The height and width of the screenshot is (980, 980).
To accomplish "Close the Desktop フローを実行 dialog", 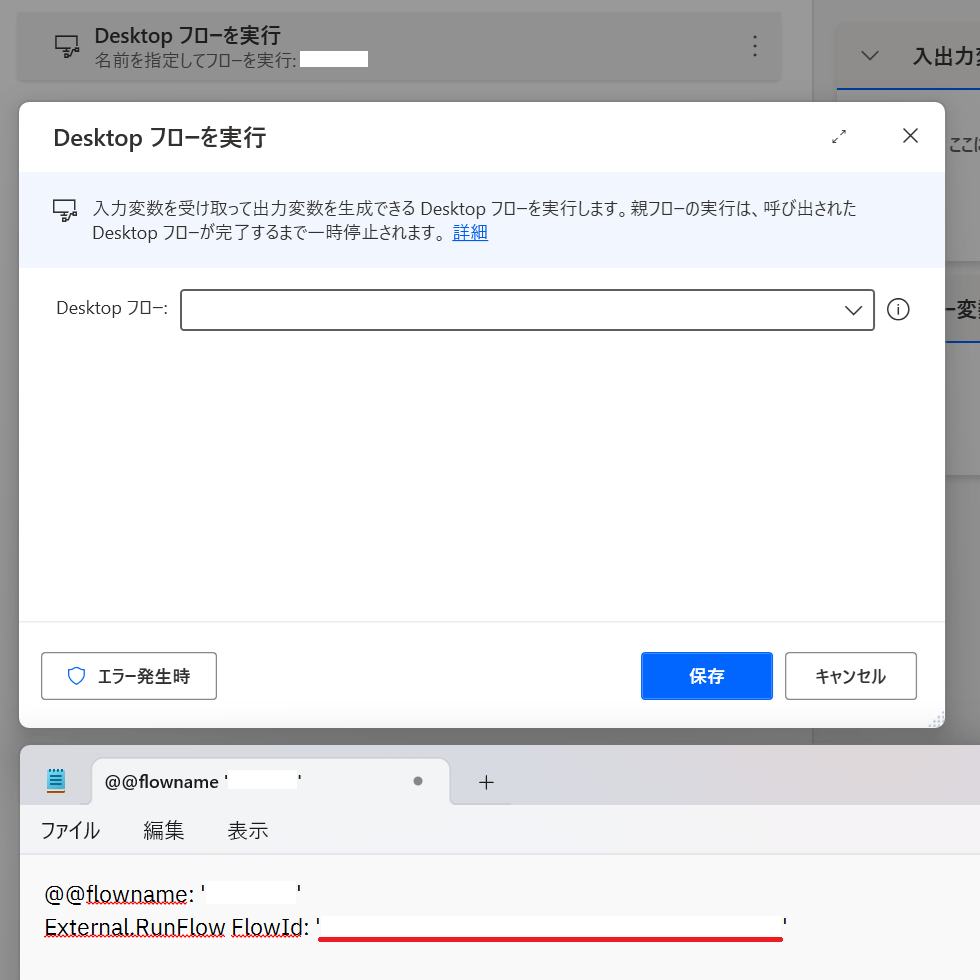I will (910, 136).
